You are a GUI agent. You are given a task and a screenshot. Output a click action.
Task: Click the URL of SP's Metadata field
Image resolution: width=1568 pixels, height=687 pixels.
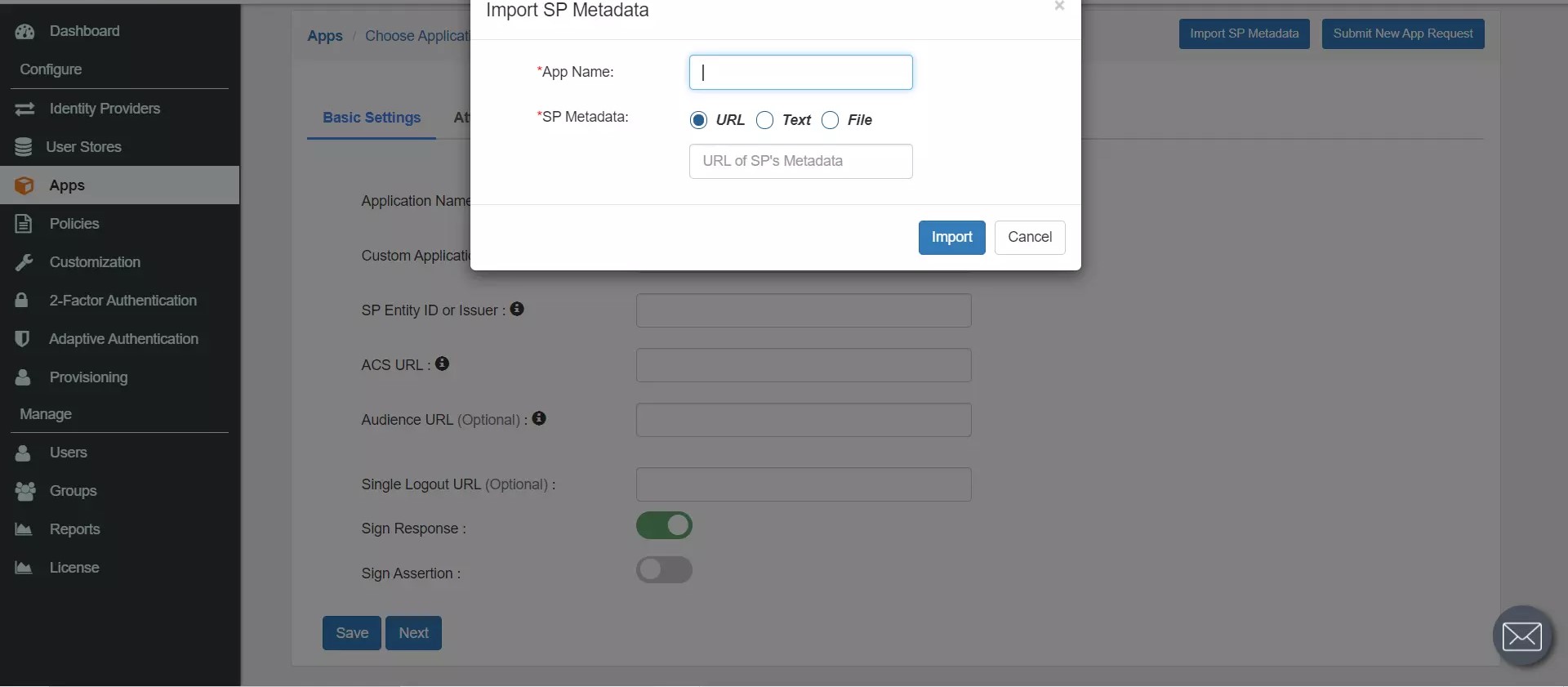pyautogui.click(x=800, y=162)
